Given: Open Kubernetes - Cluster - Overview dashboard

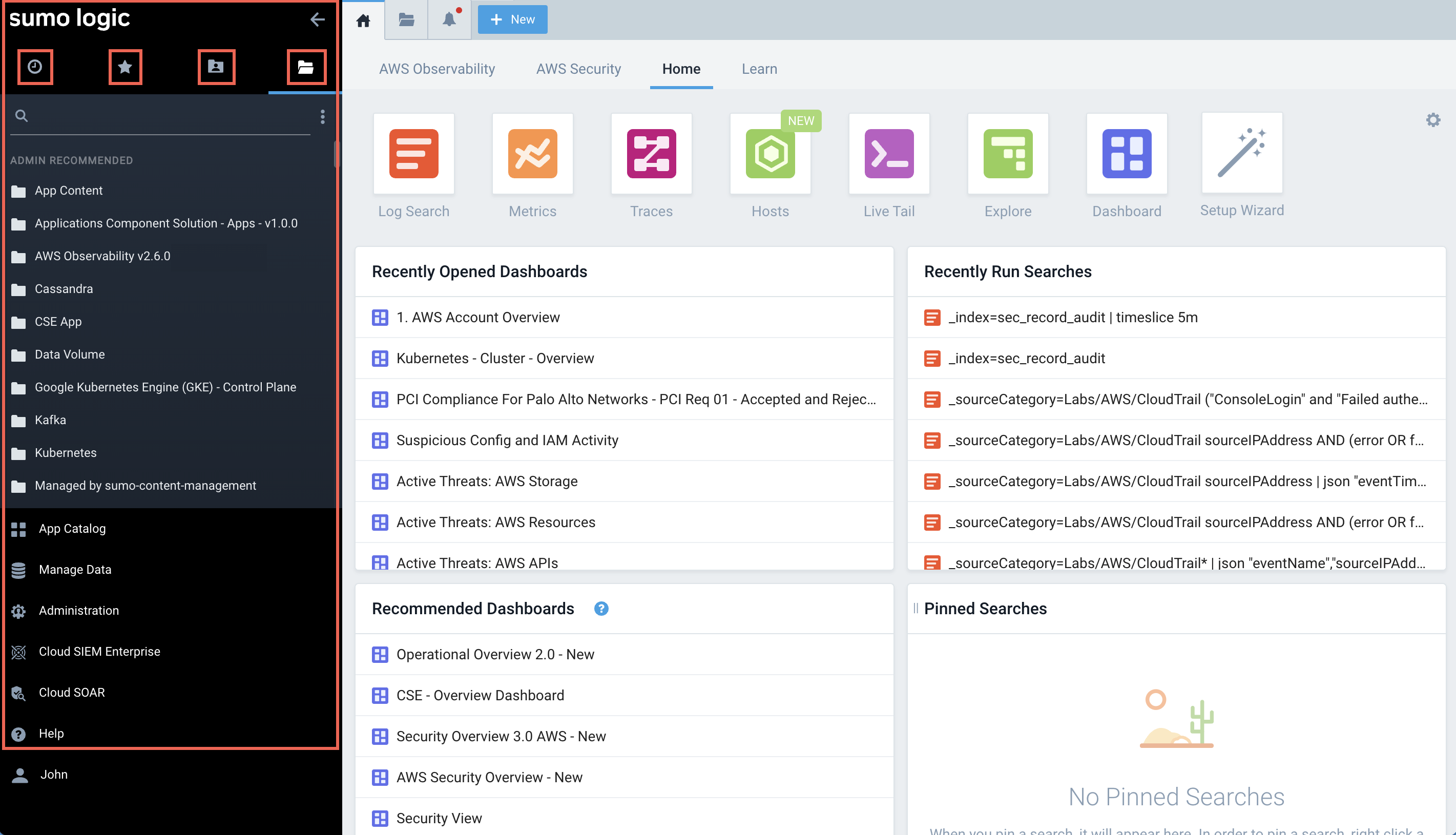Looking at the screenshot, I should coord(494,359).
